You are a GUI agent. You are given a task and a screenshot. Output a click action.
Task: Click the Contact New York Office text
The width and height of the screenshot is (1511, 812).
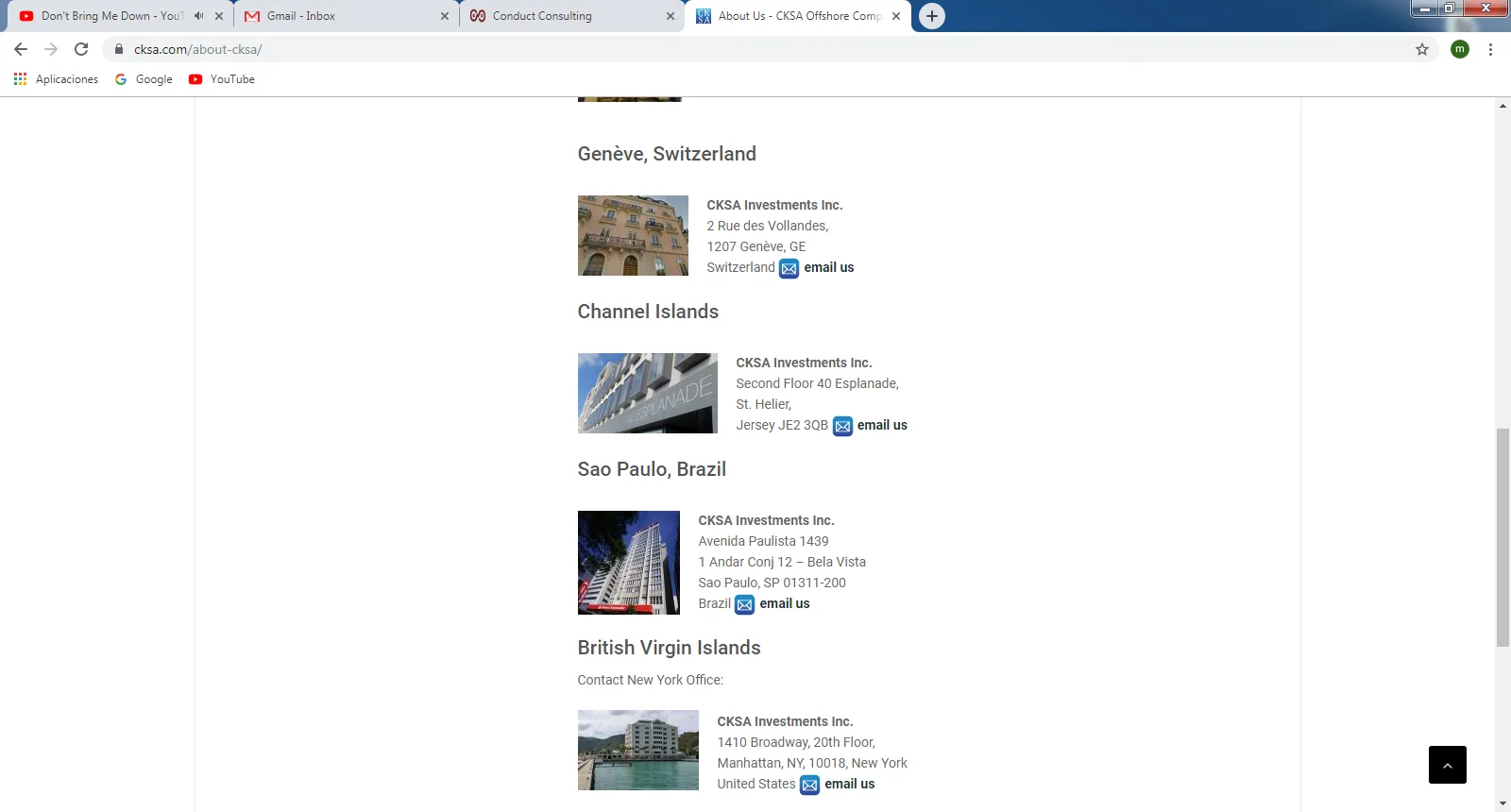(651, 680)
